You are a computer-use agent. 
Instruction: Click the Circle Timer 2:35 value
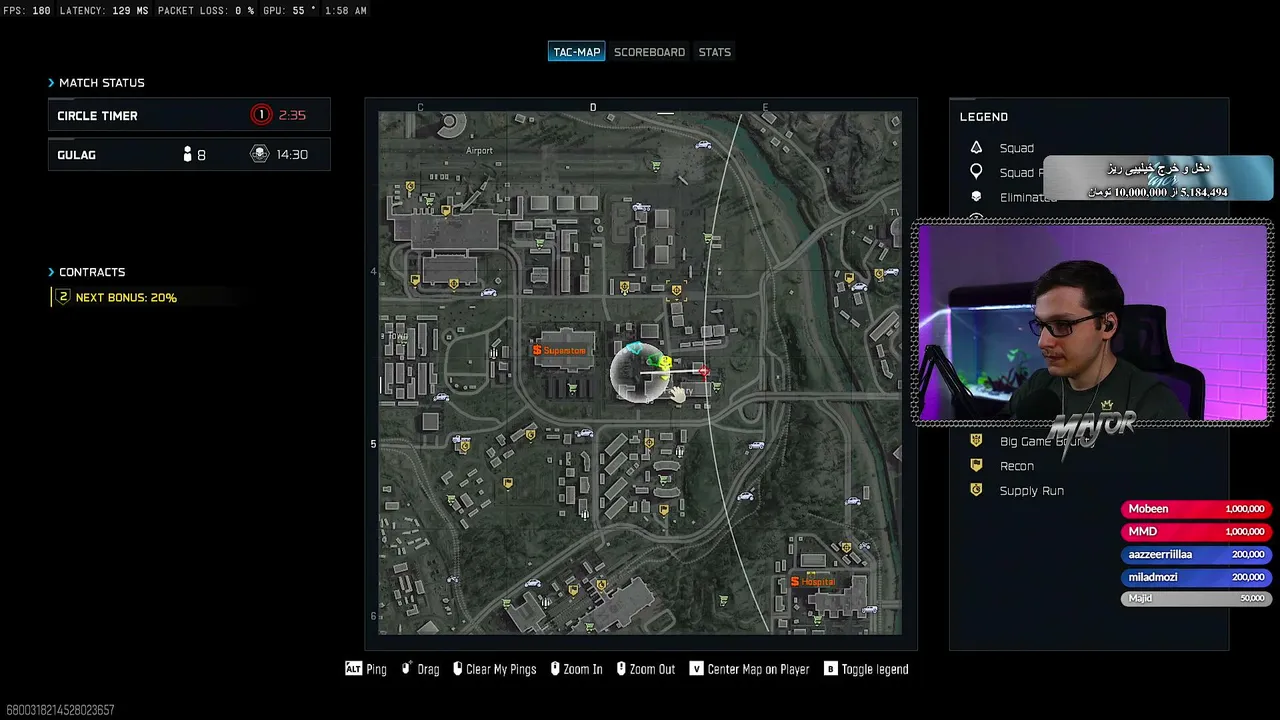coord(292,115)
